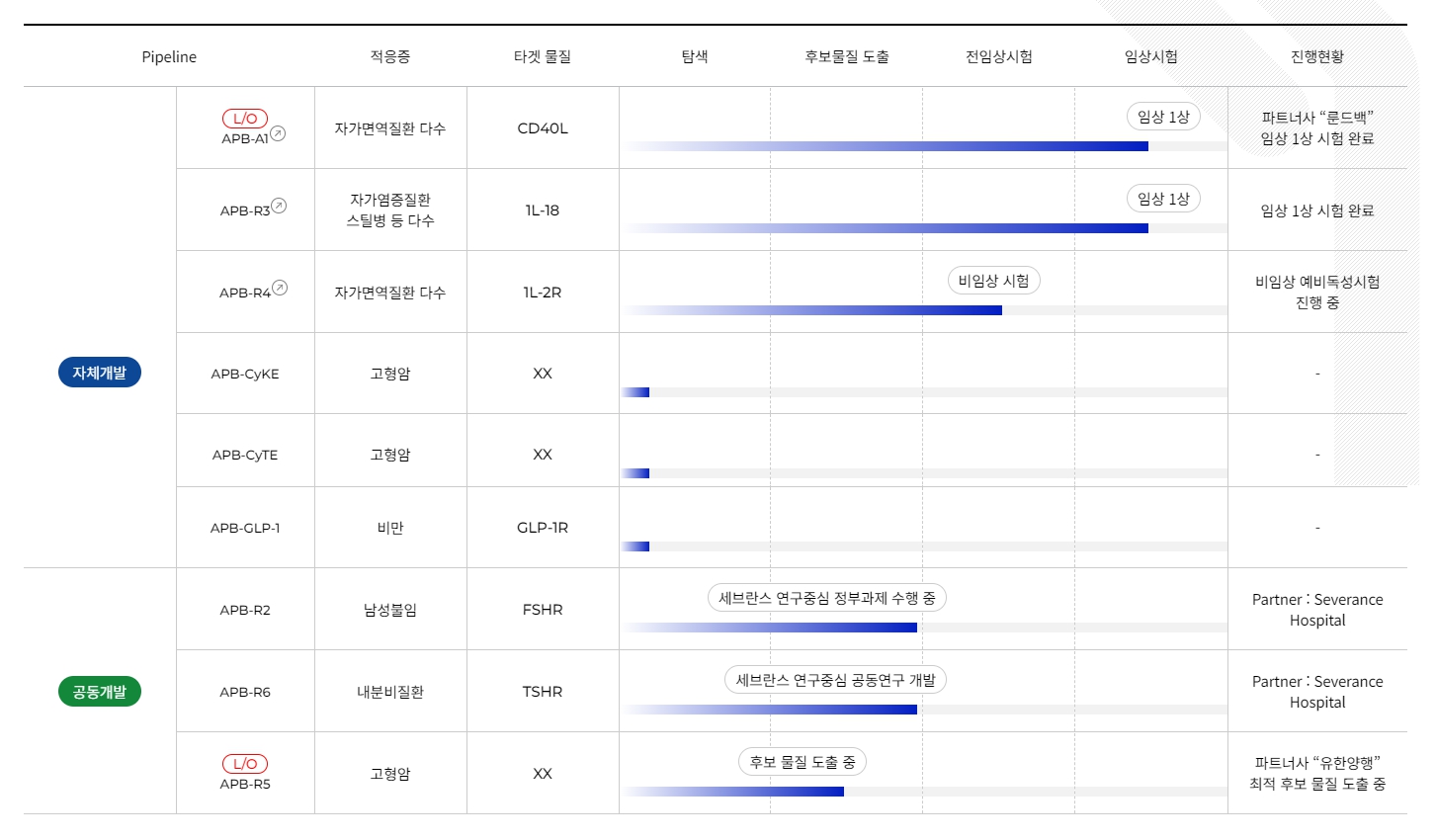This screenshot has height=840, width=1437.
Task: Click the Severance Hospital status in APB-R2 row
Action: pos(1317,610)
